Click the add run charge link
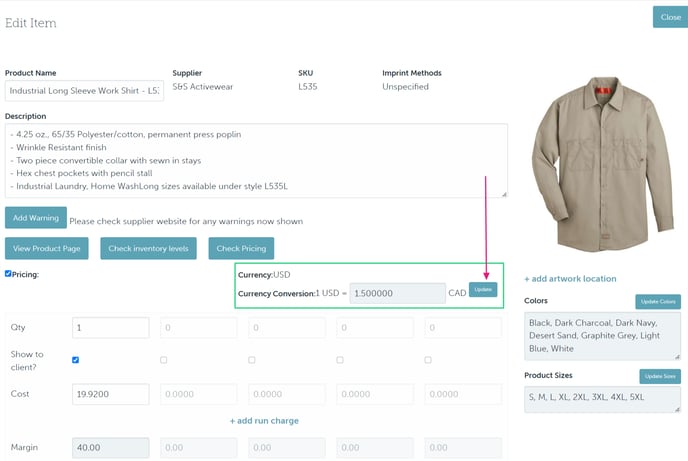 pyautogui.click(x=264, y=421)
